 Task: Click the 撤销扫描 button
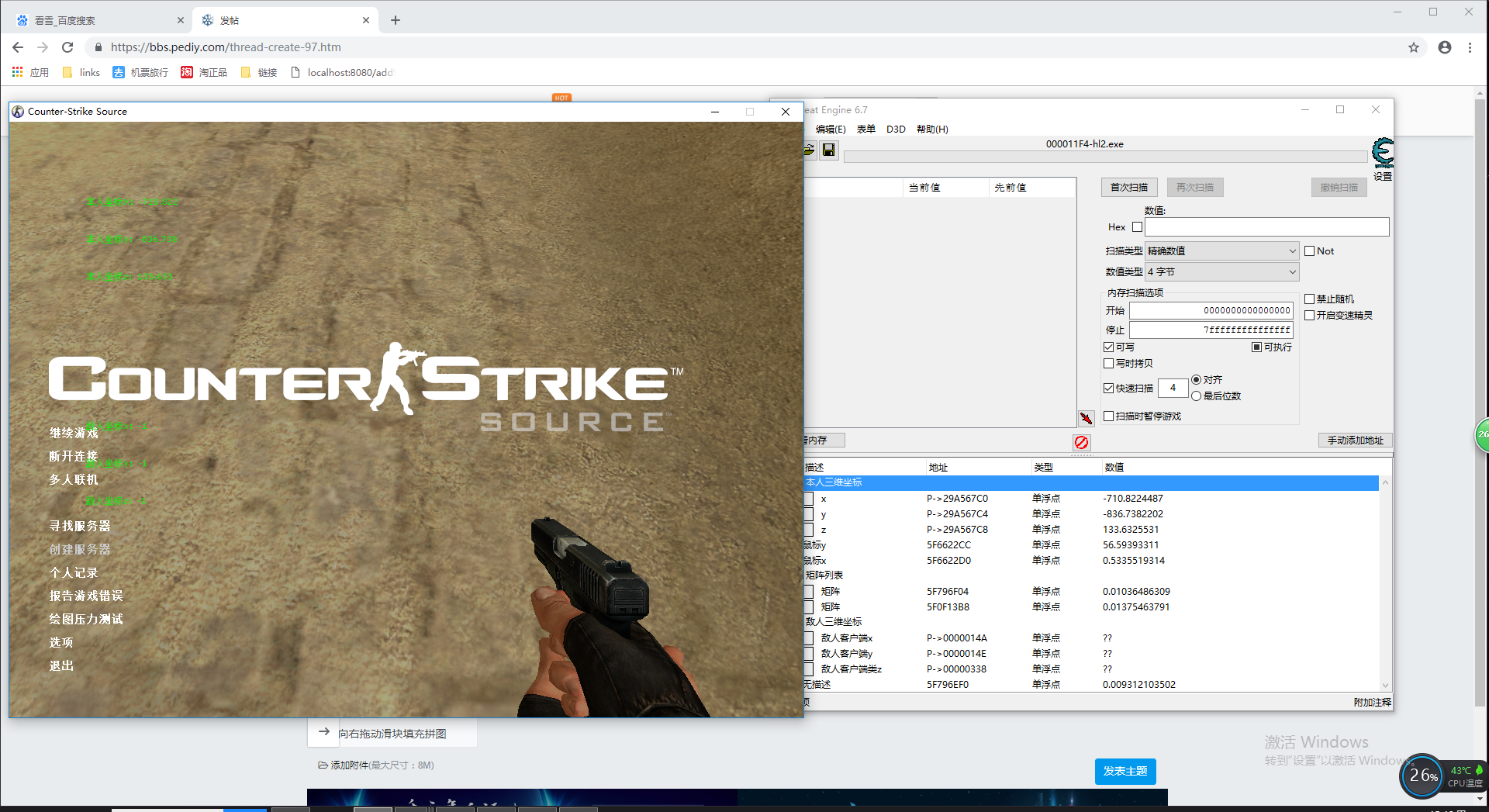click(x=1339, y=188)
